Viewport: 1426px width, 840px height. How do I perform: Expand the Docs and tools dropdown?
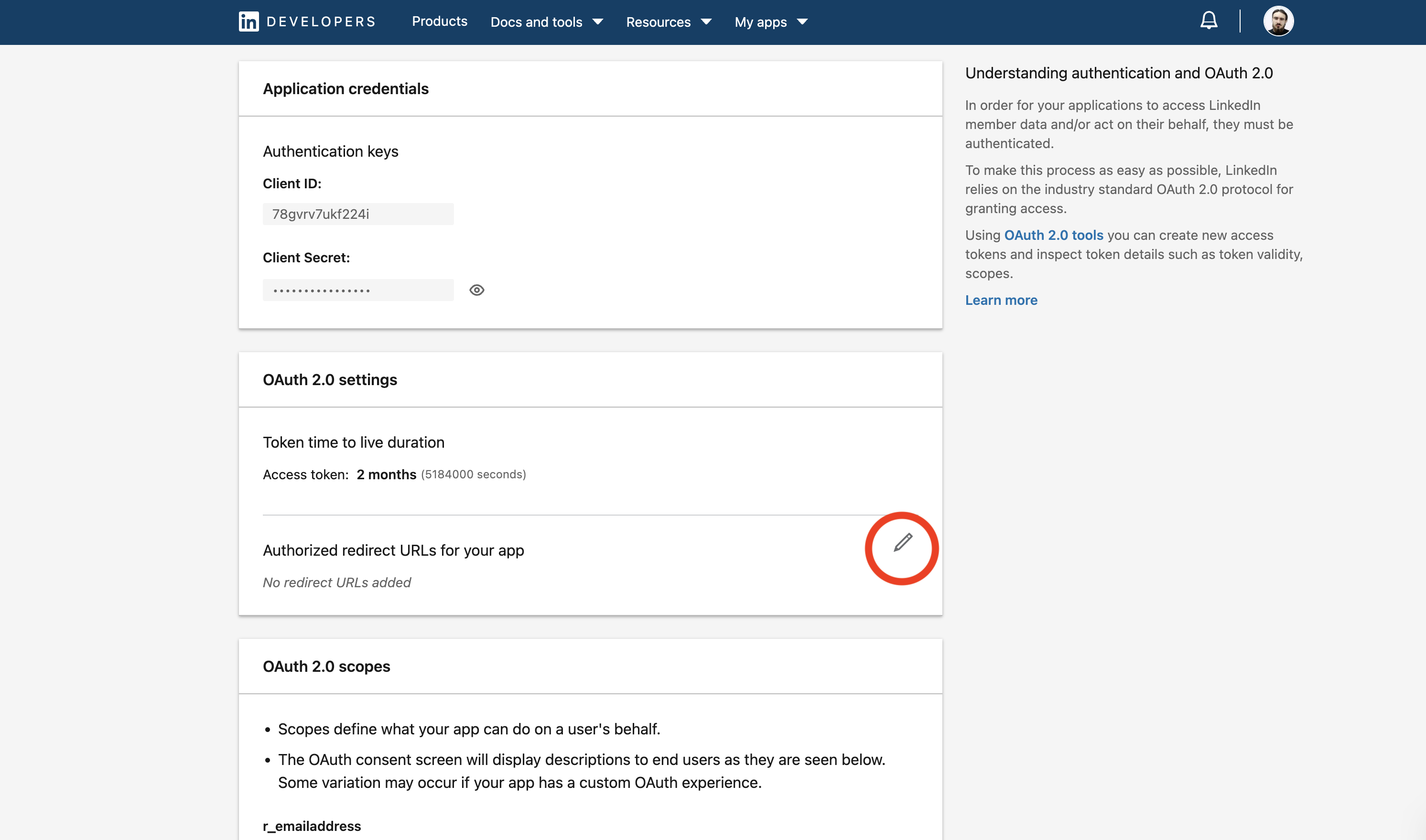[546, 22]
